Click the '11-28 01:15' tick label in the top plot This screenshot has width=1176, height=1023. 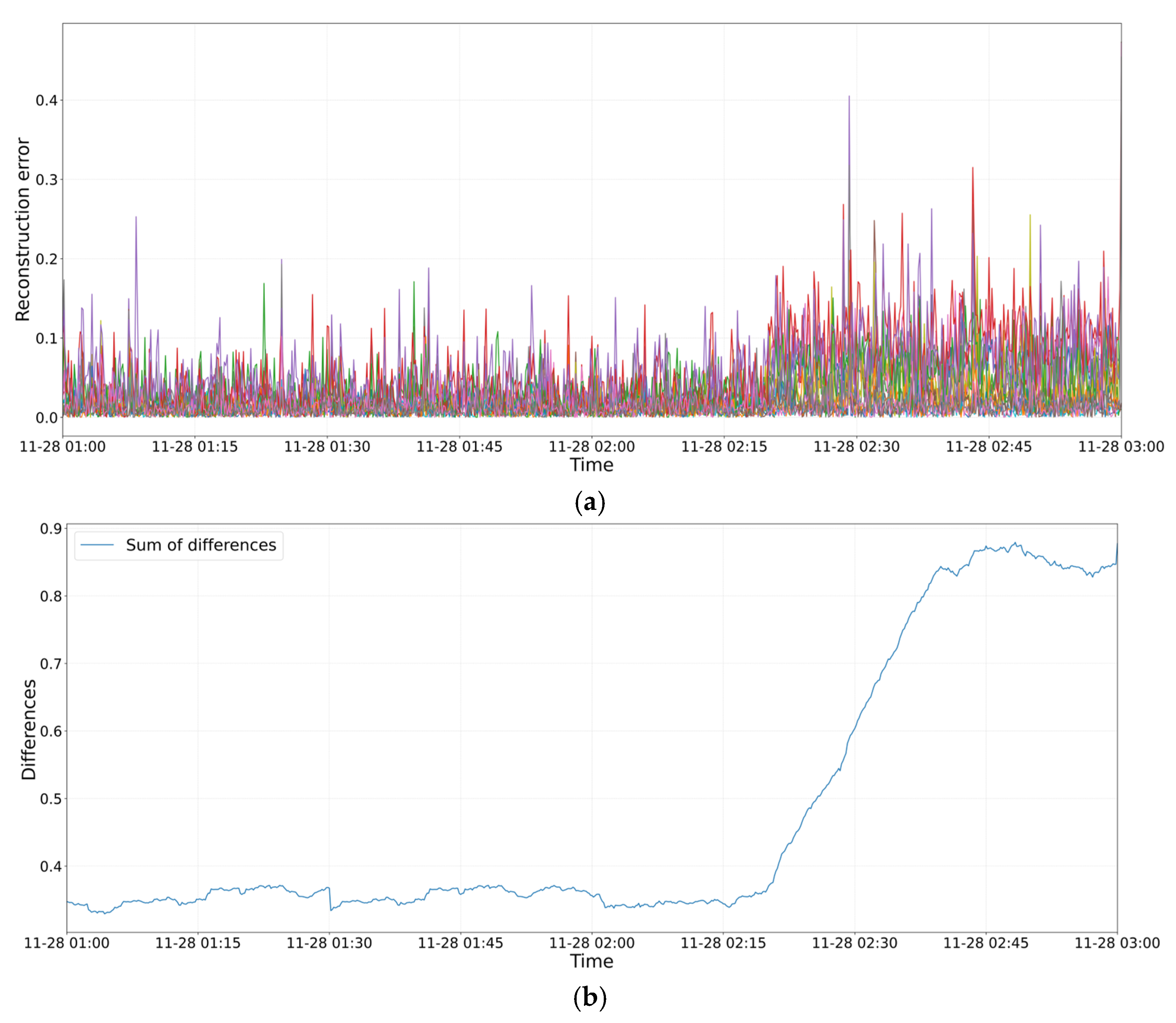point(194,446)
